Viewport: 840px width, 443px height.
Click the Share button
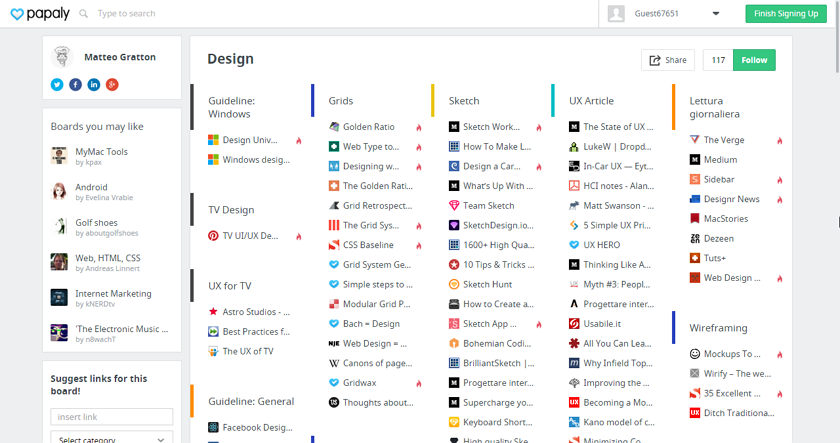[x=668, y=60]
